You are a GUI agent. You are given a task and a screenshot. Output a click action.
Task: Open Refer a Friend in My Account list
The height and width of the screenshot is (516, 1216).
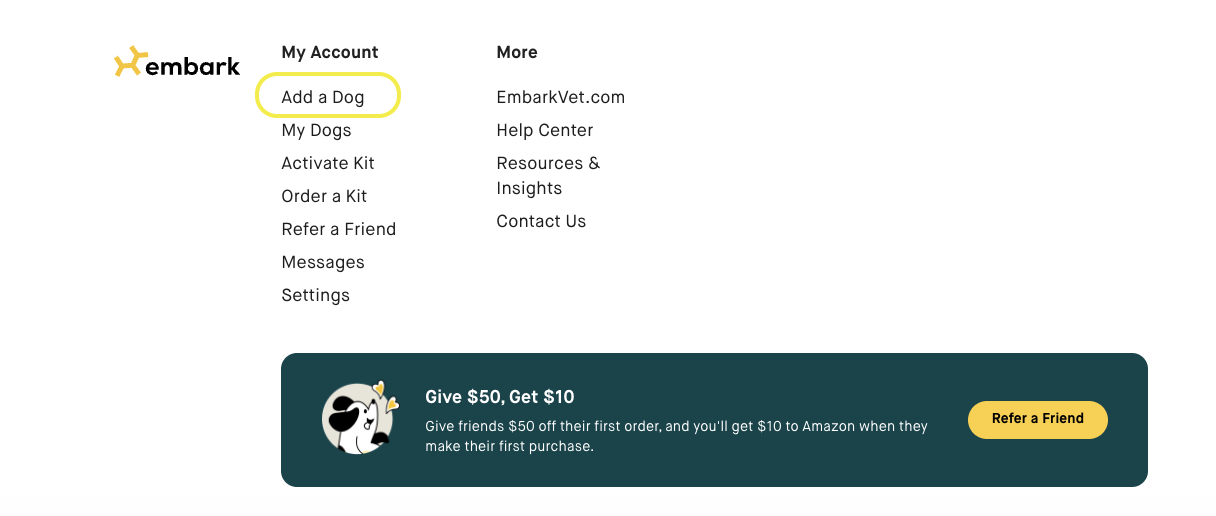339,229
